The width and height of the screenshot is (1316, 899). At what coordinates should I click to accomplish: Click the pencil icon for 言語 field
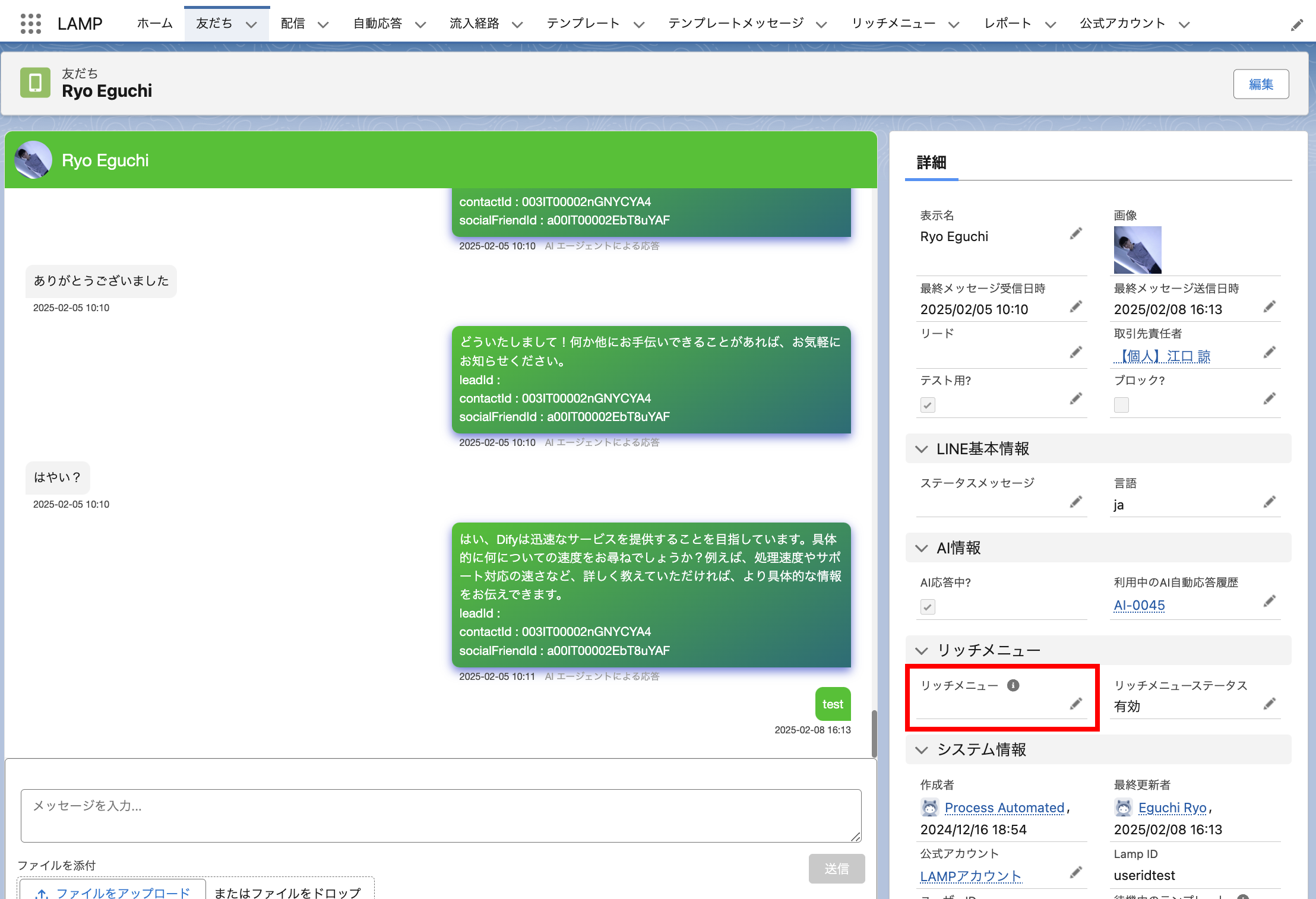(1269, 502)
